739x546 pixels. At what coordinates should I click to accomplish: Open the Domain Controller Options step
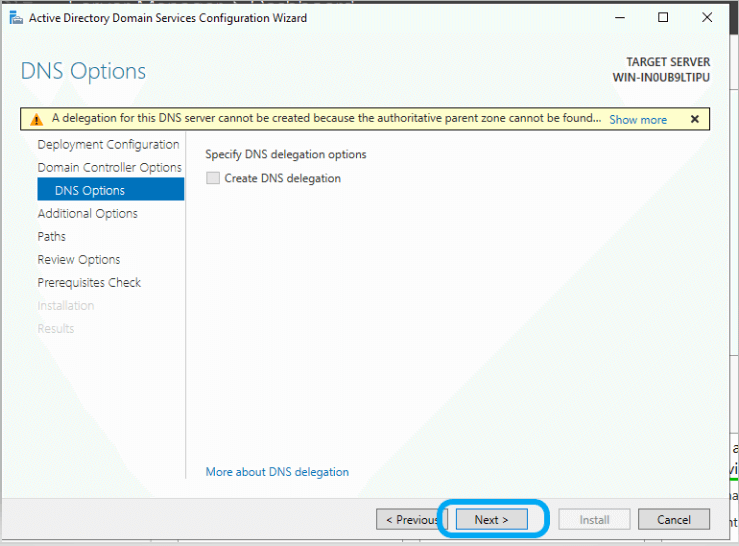109,167
